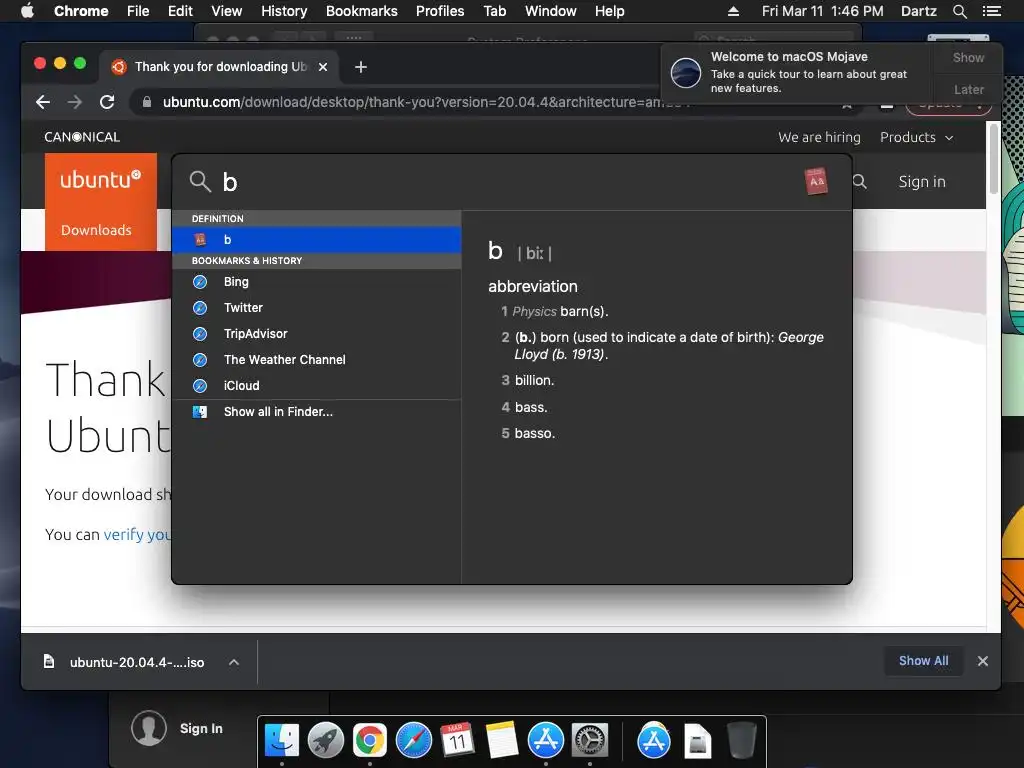Select the Bing bookmark result
The image size is (1024, 768).
pyautogui.click(x=317, y=281)
